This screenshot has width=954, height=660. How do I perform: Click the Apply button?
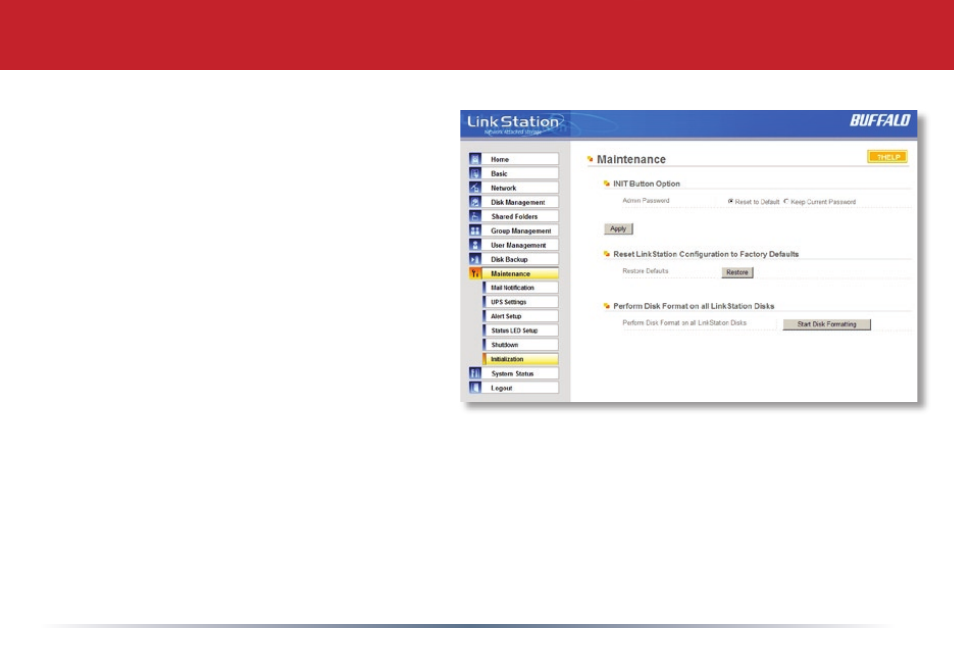pyautogui.click(x=618, y=229)
